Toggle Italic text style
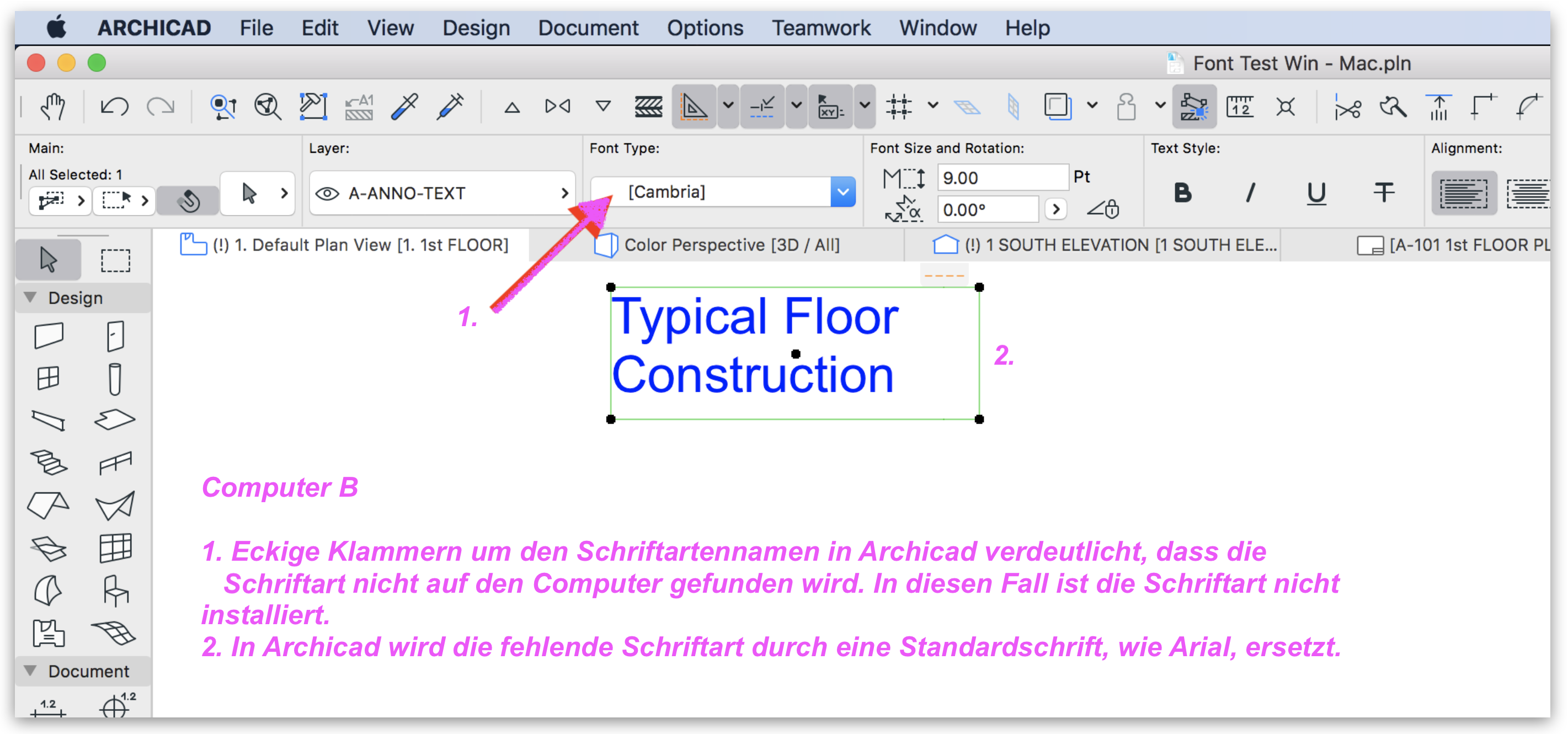1568x734 pixels. 1250,193
